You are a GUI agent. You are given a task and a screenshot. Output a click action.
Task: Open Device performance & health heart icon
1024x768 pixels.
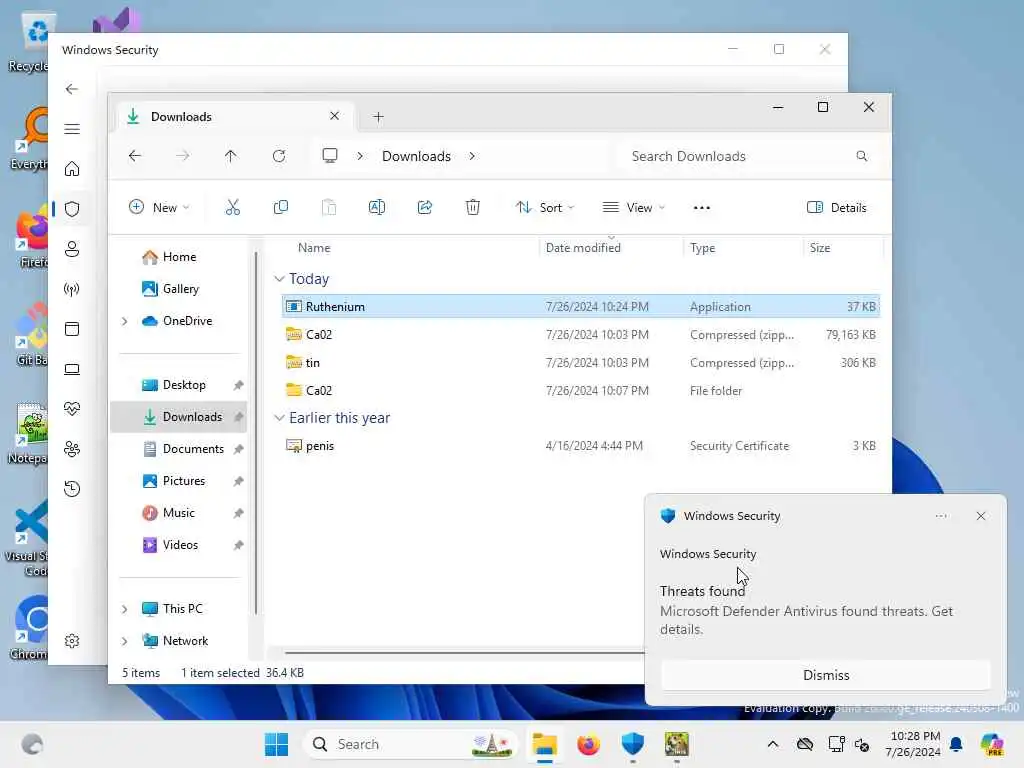click(x=72, y=409)
